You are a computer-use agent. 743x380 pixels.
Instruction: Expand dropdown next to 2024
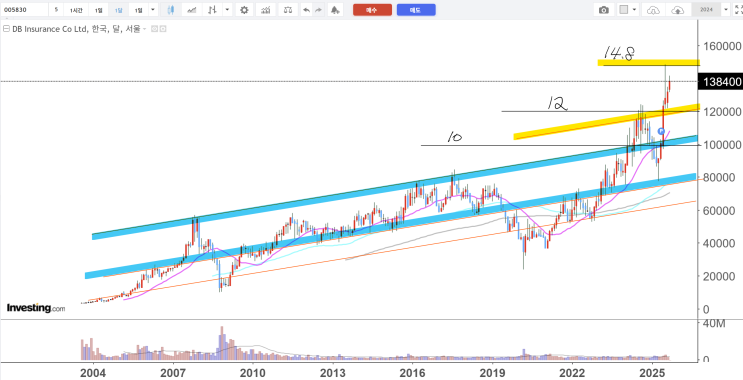[726, 9]
